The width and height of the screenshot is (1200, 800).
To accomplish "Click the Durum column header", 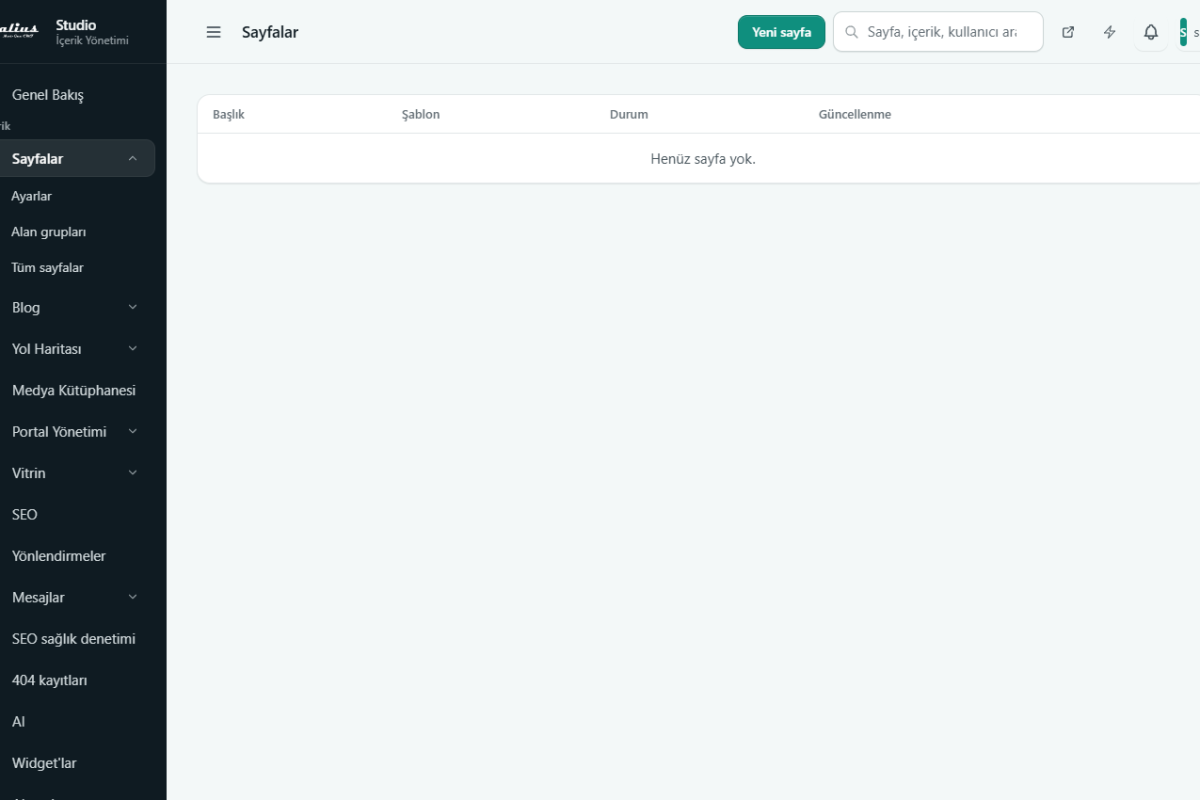I will pyautogui.click(x=629, y=114).
